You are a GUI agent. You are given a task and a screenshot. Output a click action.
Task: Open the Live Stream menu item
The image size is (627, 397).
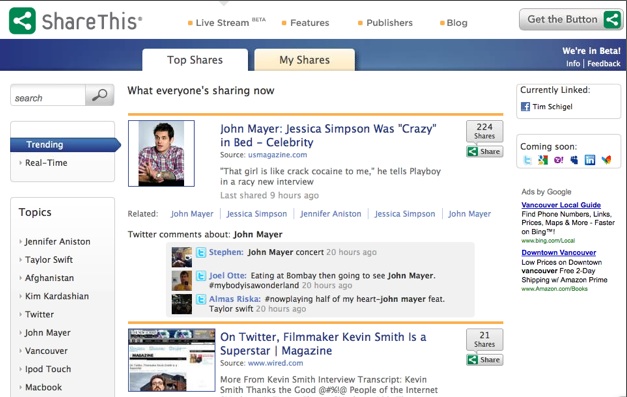[227, 23]
